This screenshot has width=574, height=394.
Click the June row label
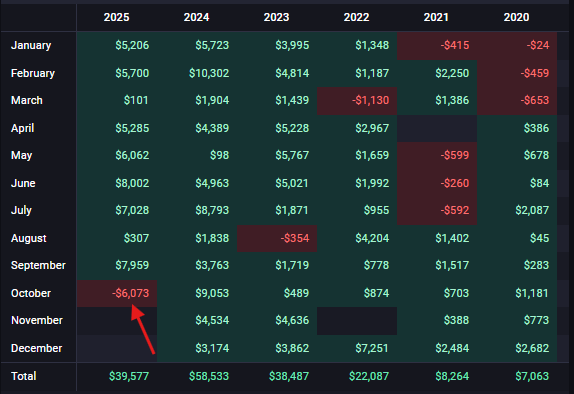(x=23, y=183)
